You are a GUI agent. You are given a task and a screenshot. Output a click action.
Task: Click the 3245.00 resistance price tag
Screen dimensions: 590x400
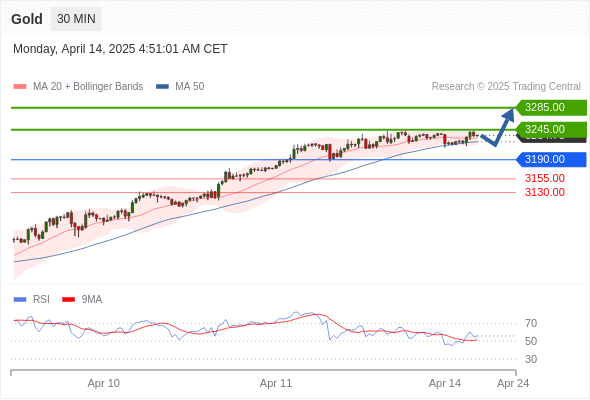(551, 129)
